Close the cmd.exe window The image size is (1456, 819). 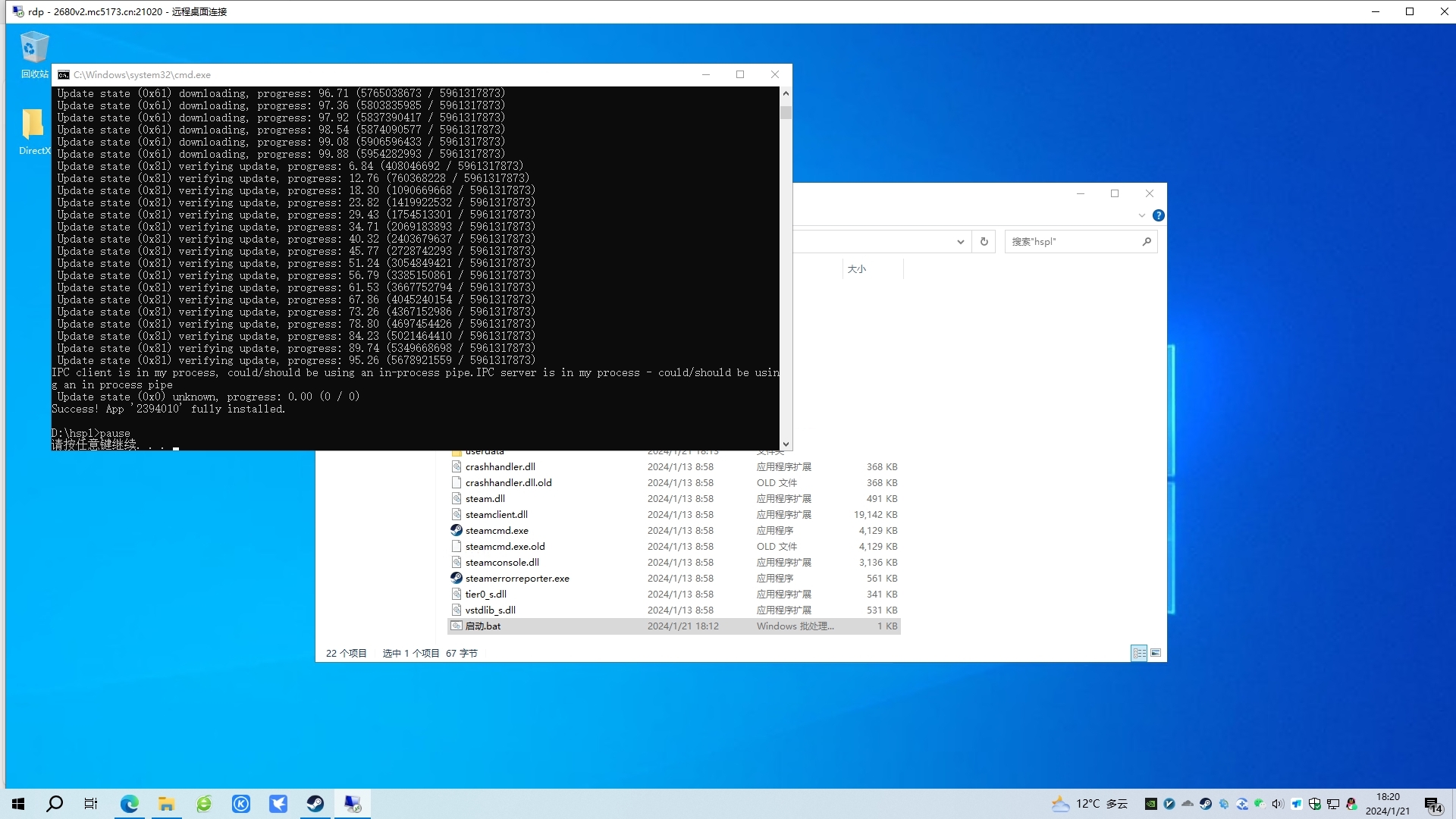coord(775,74)
